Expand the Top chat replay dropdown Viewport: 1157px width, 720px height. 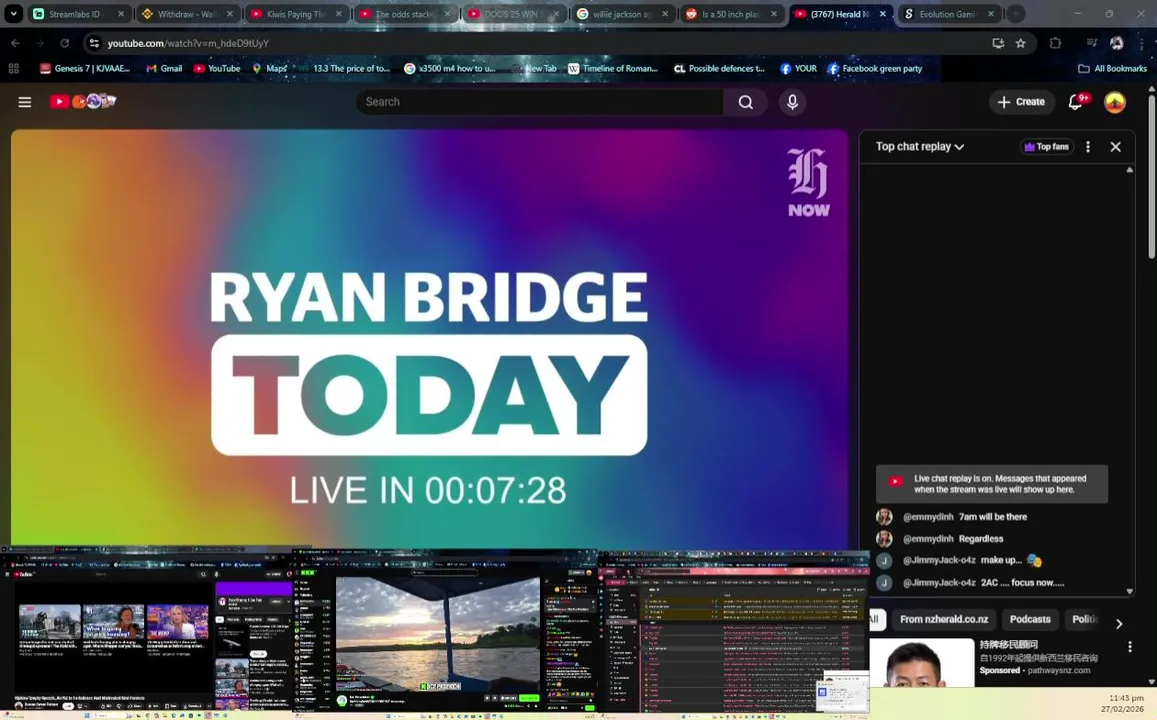(x=920, y=147)
